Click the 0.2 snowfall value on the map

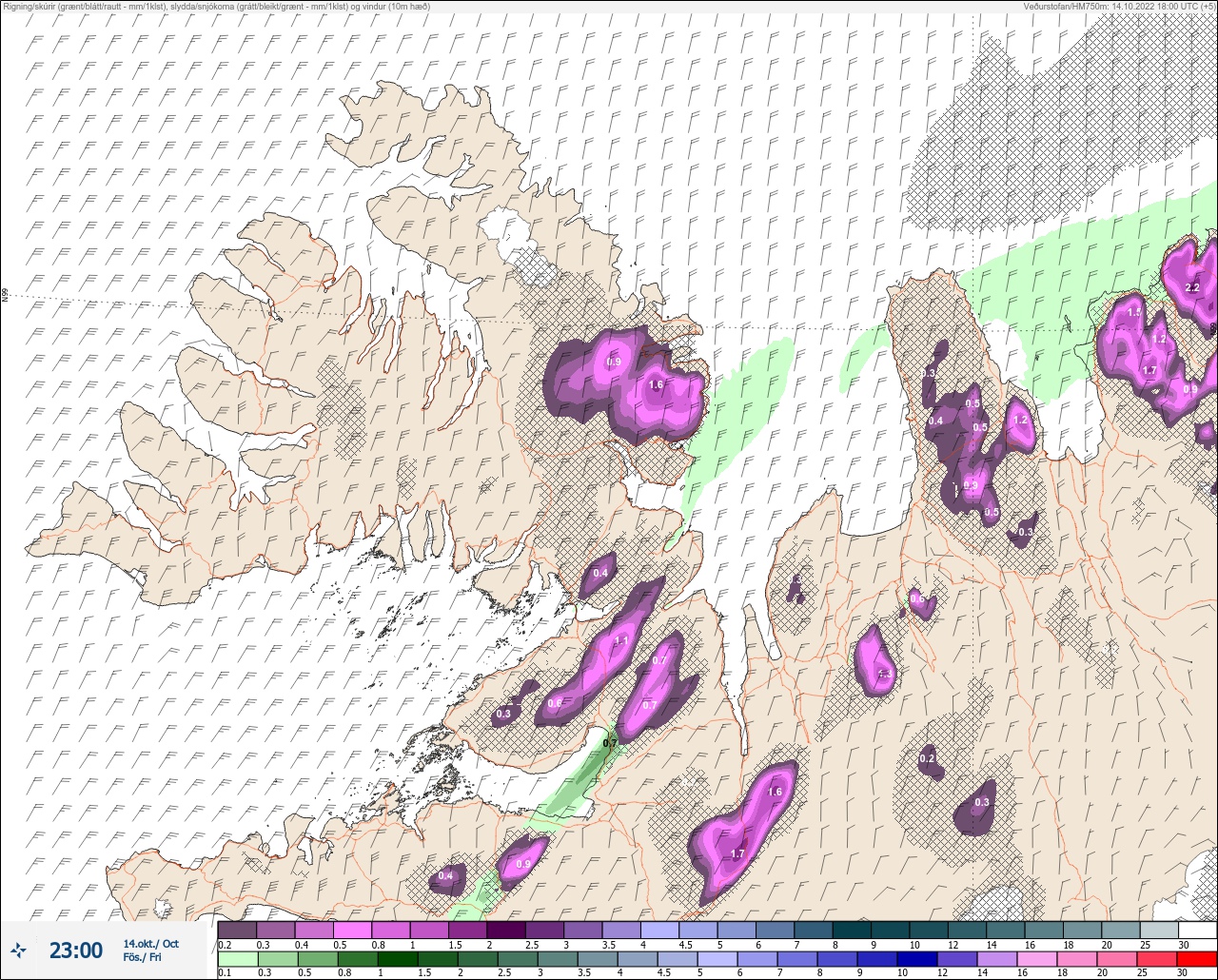[927, 758]
